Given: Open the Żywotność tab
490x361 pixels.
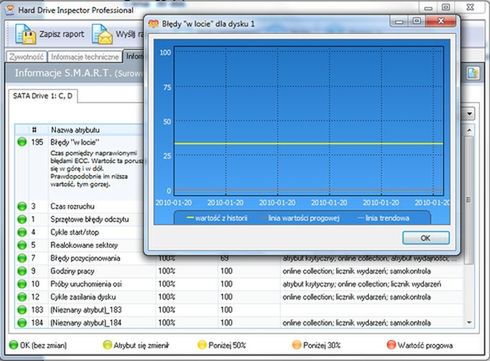Looking at the screenshot, I should (x=26, y=57).
